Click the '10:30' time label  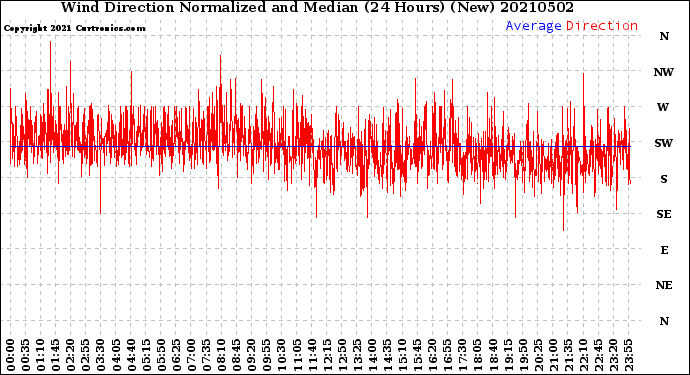tap(282, 355)
